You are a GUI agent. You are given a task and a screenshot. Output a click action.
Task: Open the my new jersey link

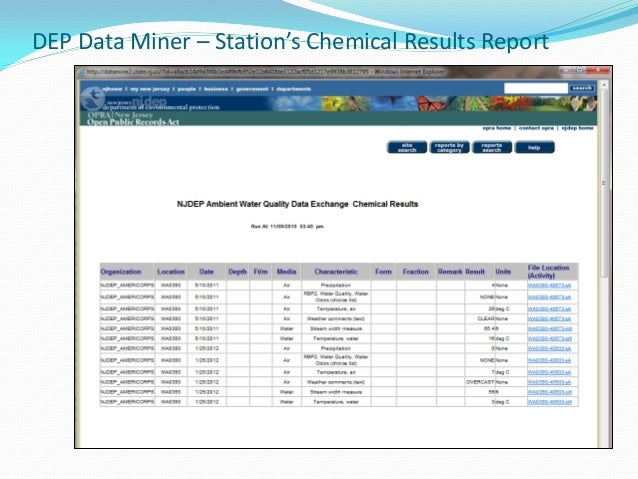point(150,89)
